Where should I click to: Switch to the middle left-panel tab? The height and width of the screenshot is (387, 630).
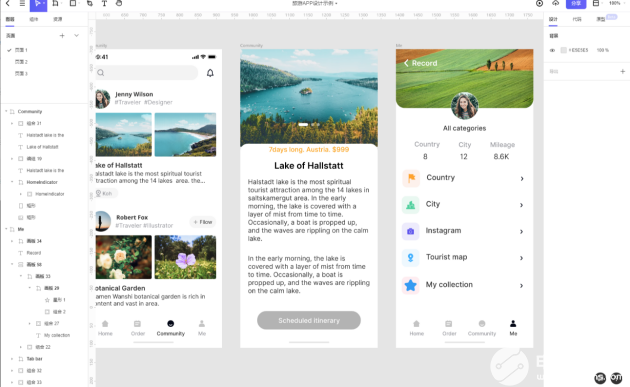pyautogui.click(x=34, y=19)
